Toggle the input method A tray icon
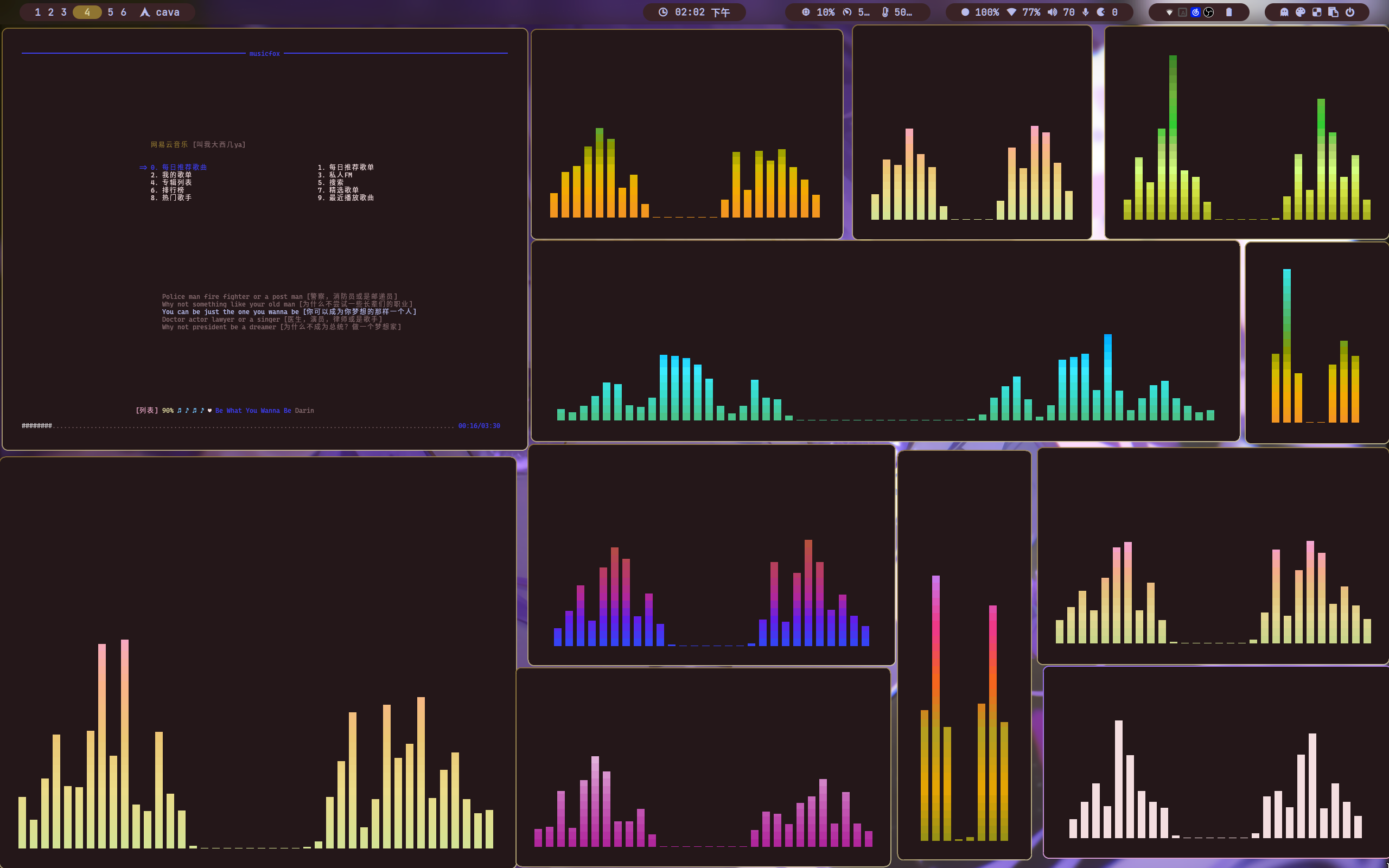 pyautogui.click(x=1182, y=12)
